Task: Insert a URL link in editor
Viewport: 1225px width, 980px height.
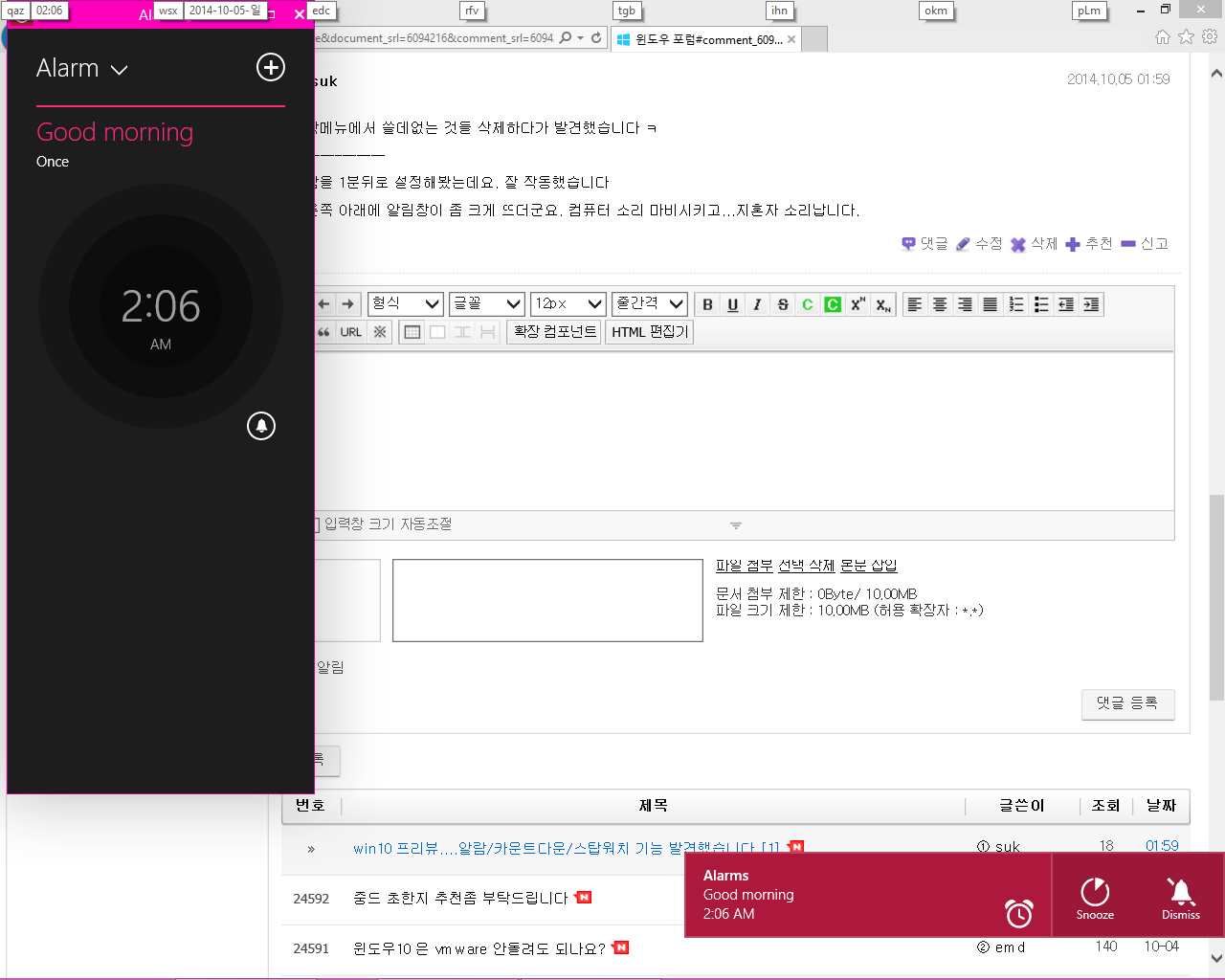Action: [351, 332]
